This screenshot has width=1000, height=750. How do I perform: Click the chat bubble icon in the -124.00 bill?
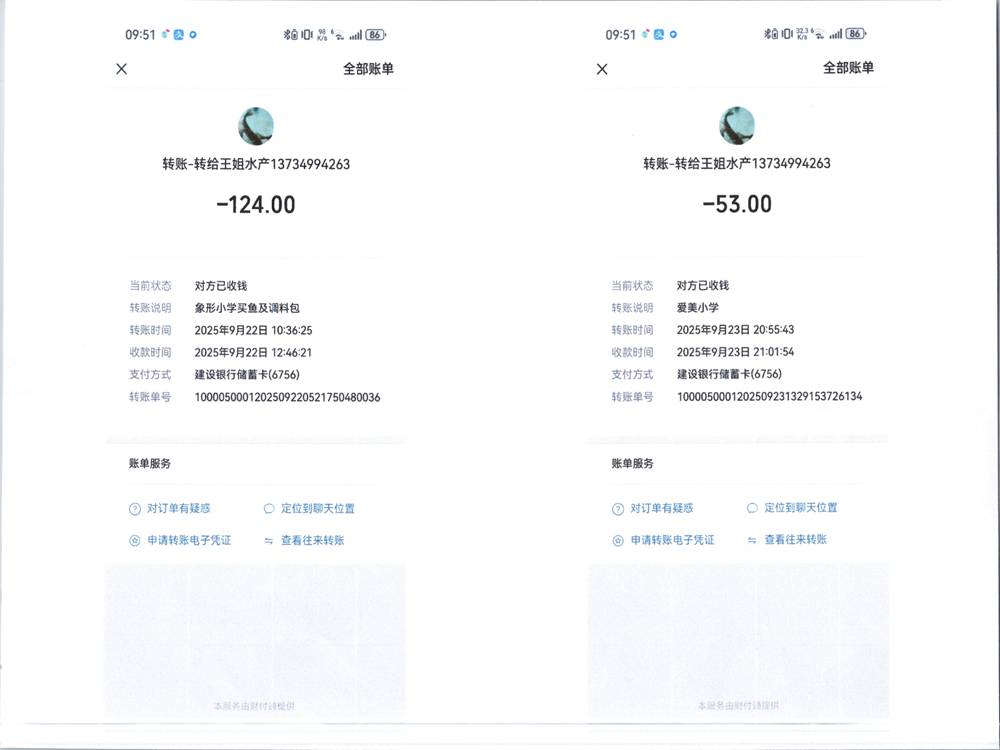(269, 508)
